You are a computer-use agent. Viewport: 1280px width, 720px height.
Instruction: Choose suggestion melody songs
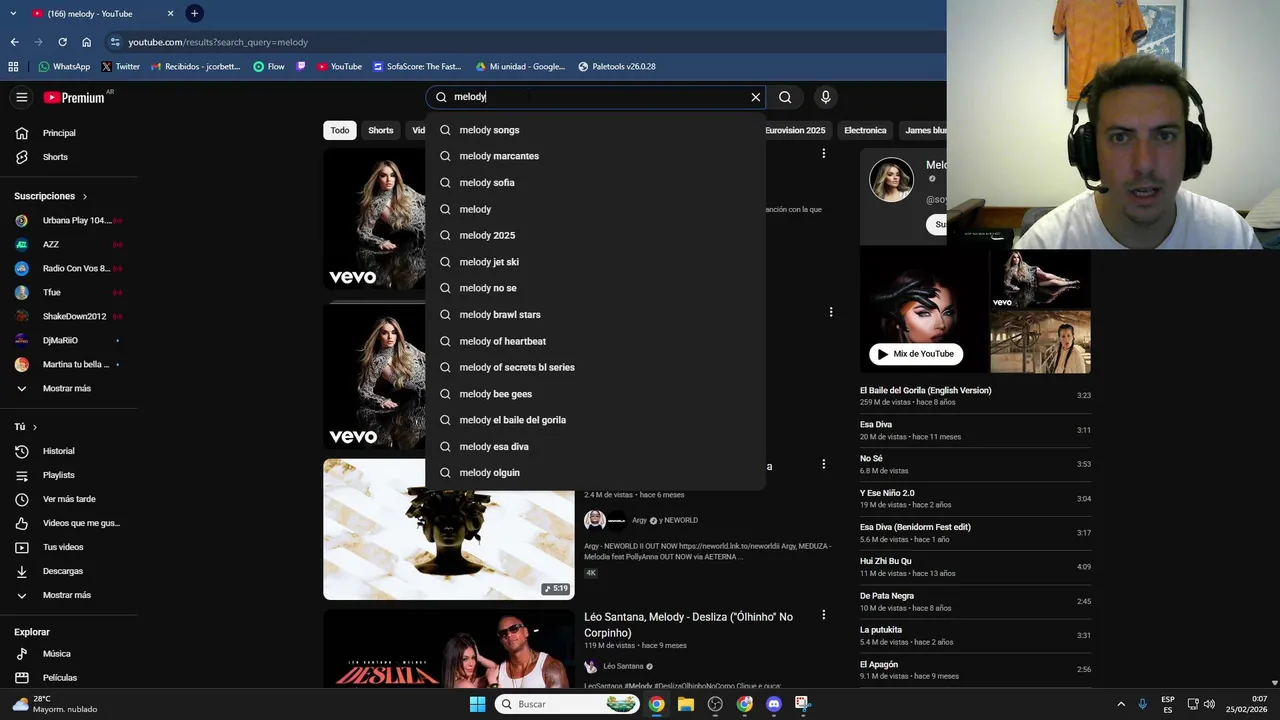(595, 130)
